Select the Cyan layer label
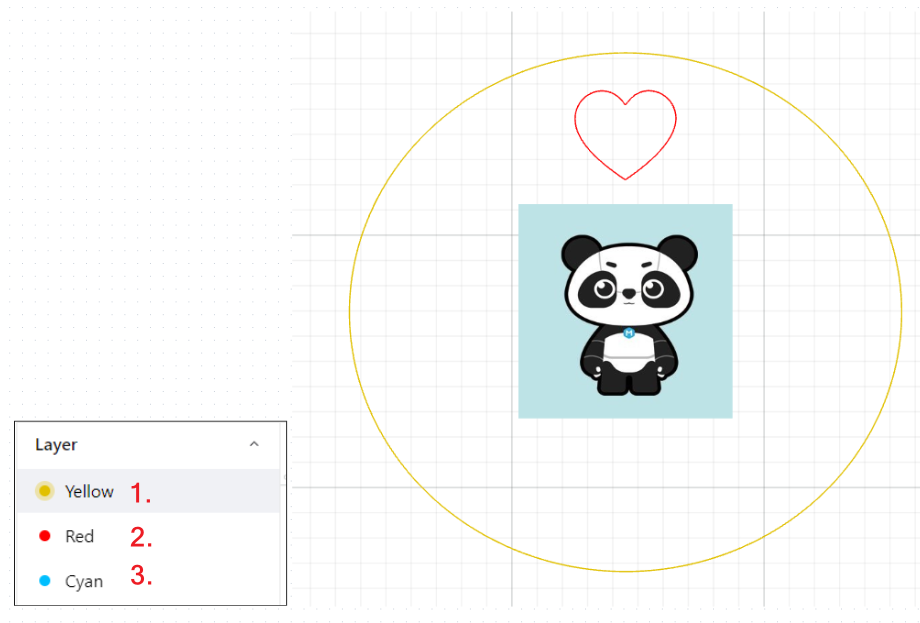Image resolution: width=920 pixels, height=623 pixels. (84, 581)
